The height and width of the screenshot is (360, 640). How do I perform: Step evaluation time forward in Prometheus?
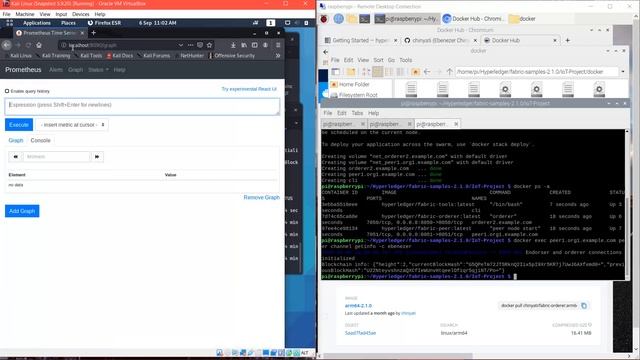[x=97, y=157]
